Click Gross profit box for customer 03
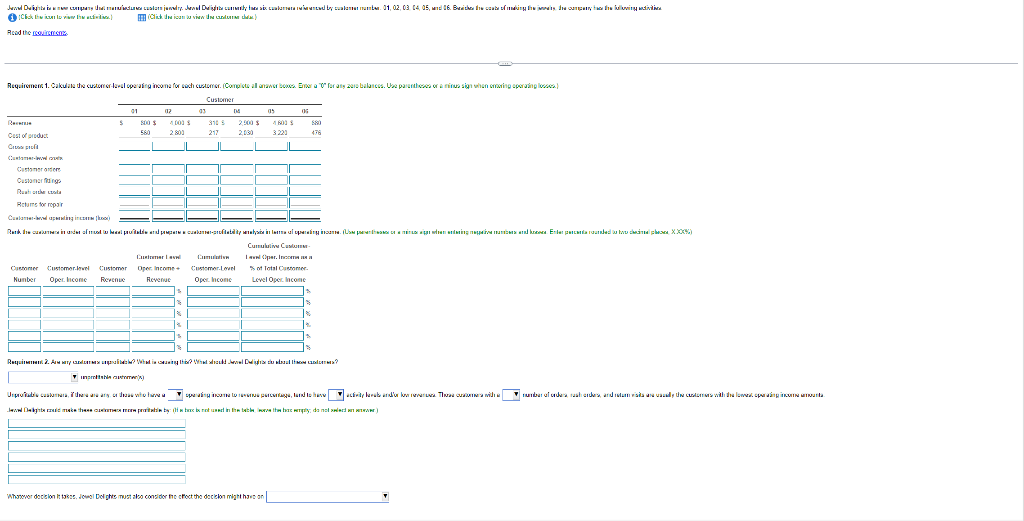This screenshot has height=521, width=1024. click(x=202, y=146)
